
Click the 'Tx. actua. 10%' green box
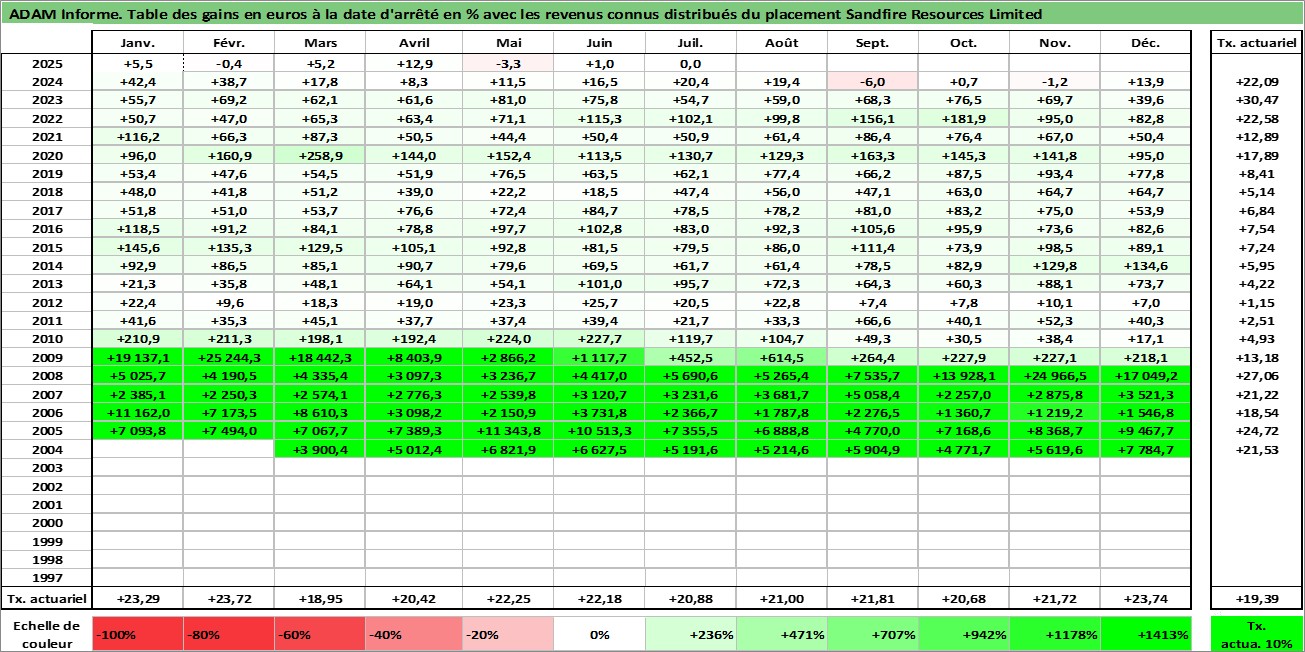coord(1257,634)
